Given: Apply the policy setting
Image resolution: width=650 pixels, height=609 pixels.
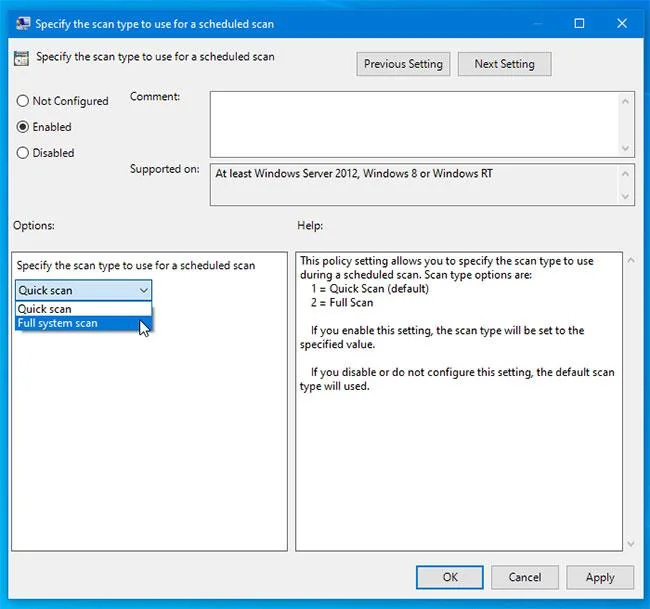Looking at the screenshot, I should (x=600, y=577).
